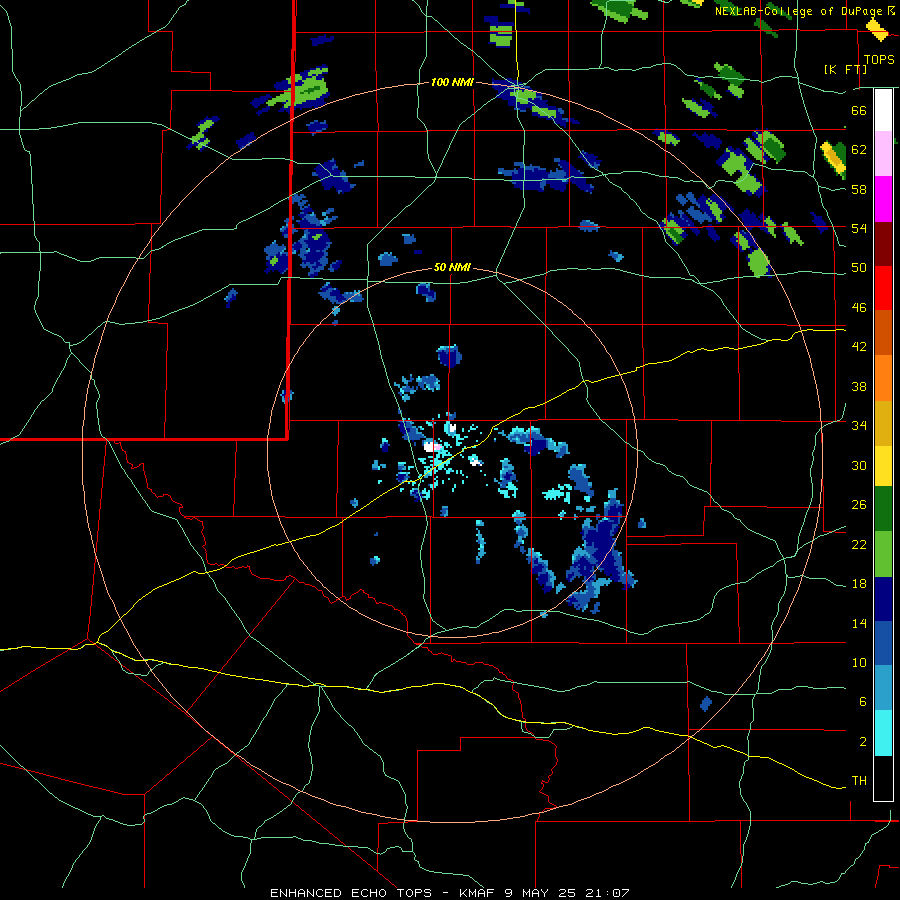Click the 21:07 time stamp

coord(608,893)
